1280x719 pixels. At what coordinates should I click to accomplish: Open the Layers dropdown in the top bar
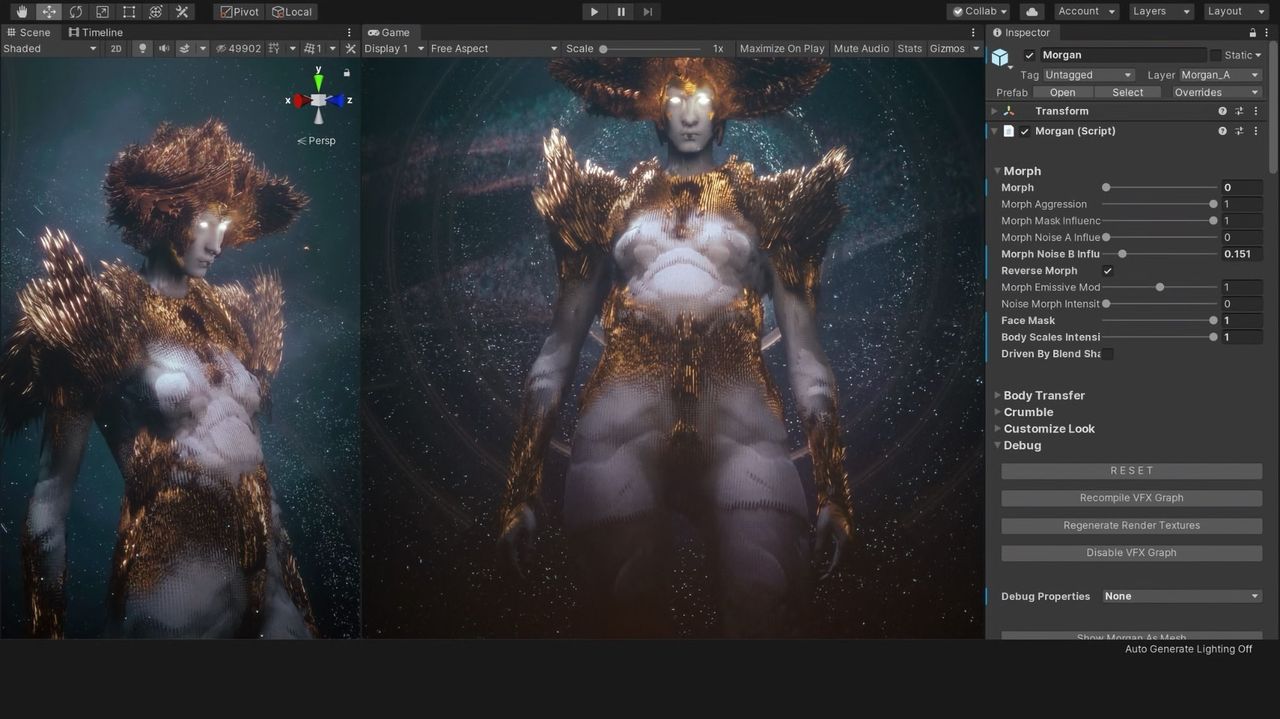1159,11
